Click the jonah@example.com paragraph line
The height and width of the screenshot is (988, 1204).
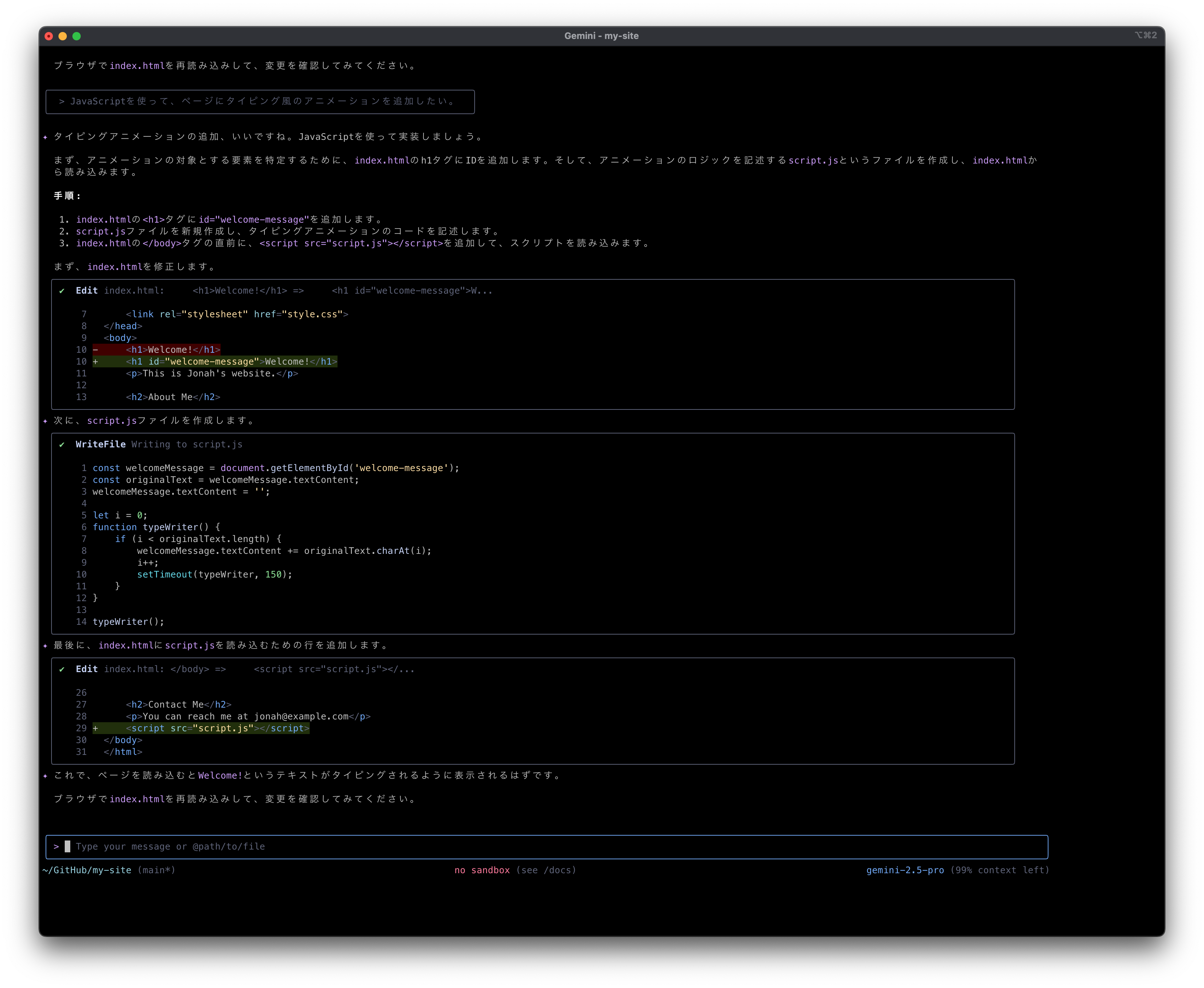pos(248,717)
